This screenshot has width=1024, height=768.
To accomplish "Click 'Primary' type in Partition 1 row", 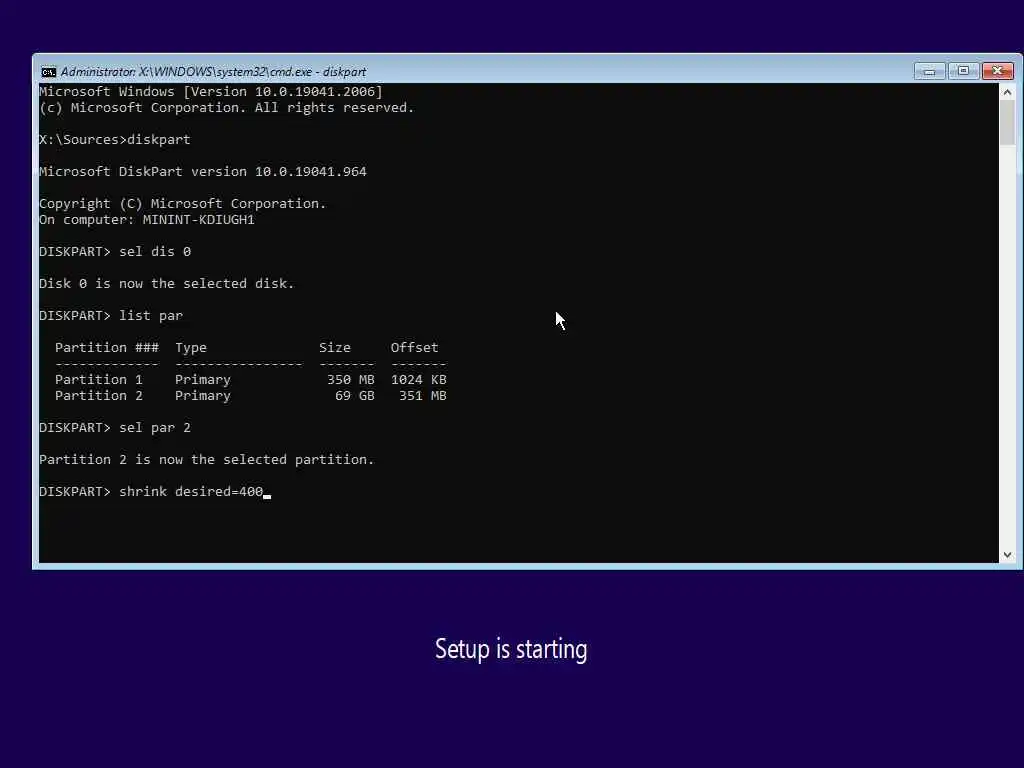I will coord(202,380).
